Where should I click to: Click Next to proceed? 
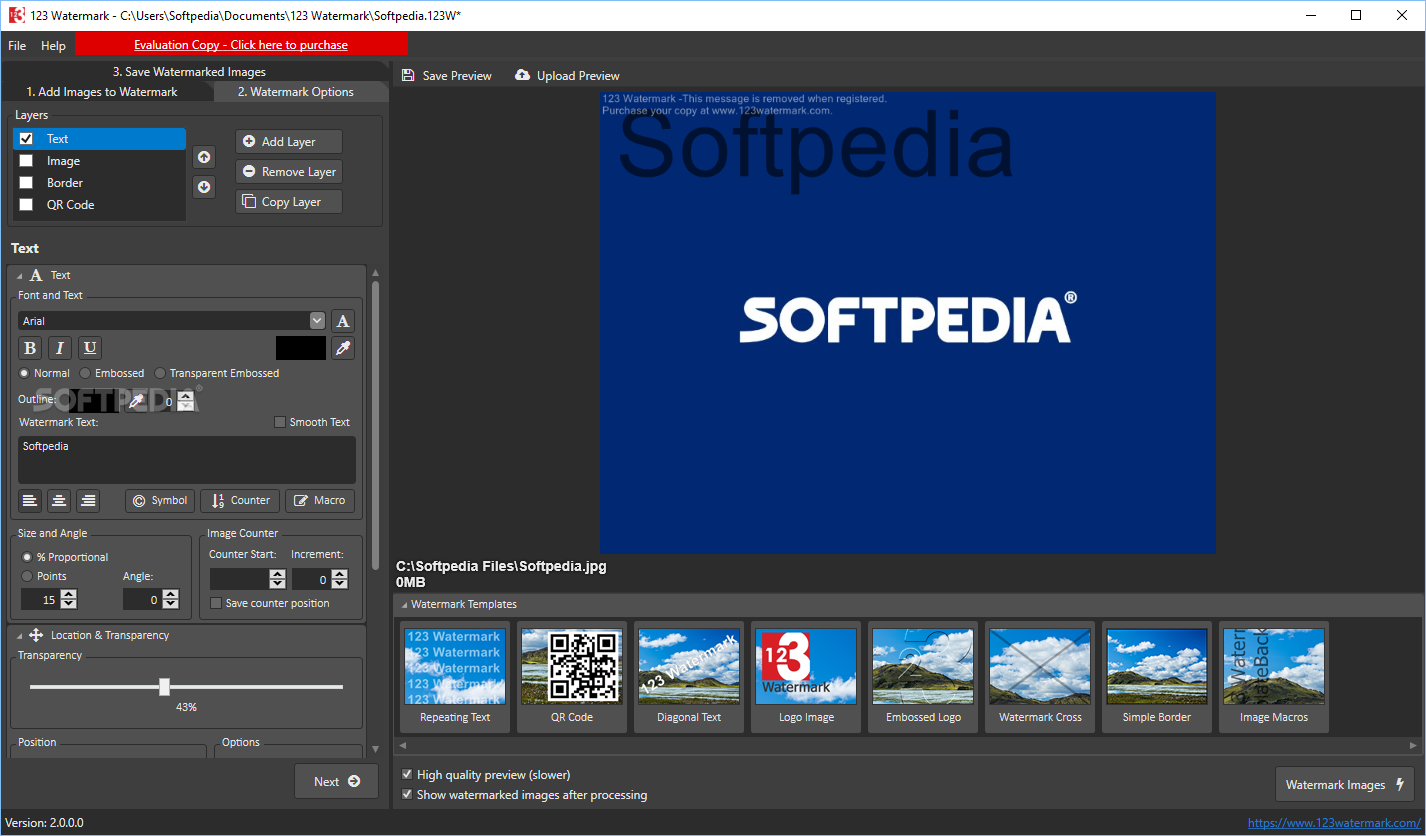(336, 782)
